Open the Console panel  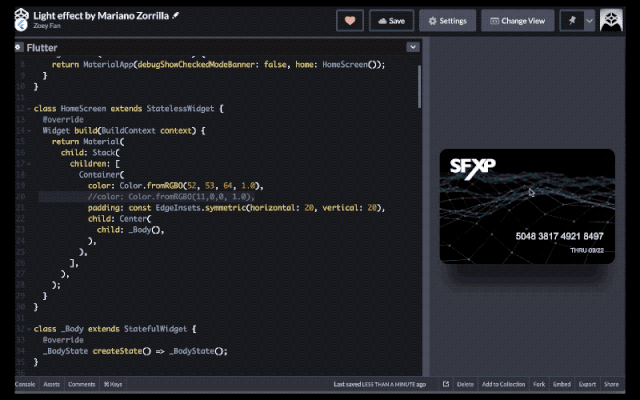[x=26, y=384]
